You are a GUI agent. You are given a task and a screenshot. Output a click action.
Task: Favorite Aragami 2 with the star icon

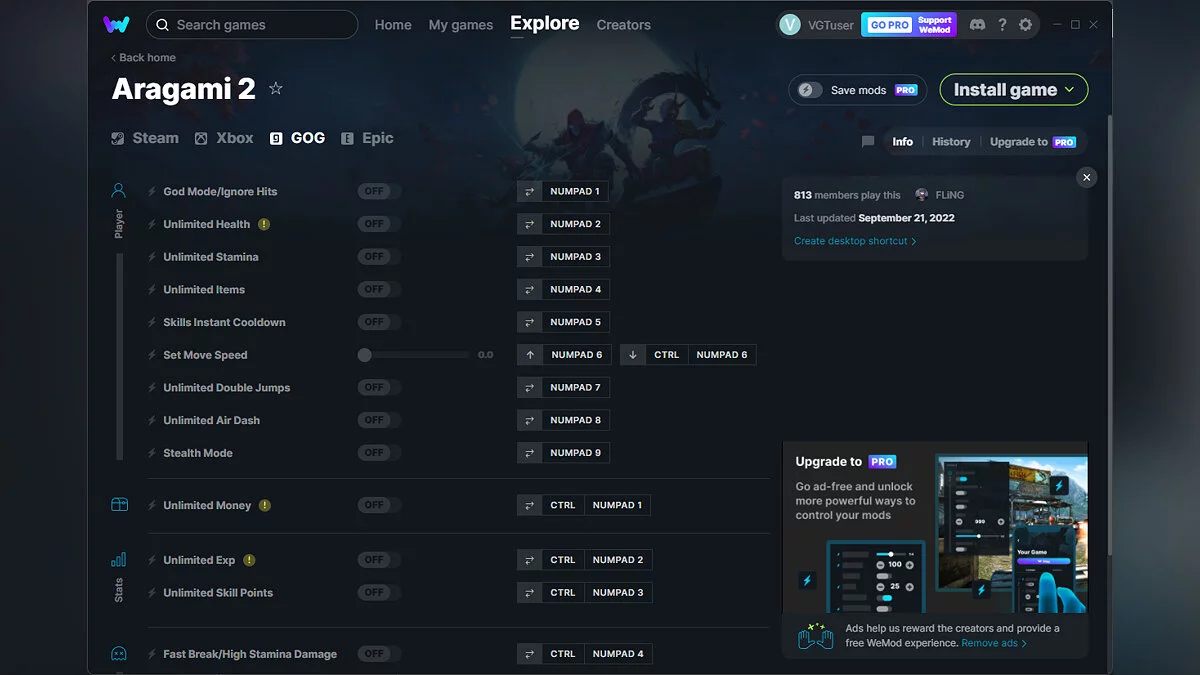(276, 89)
